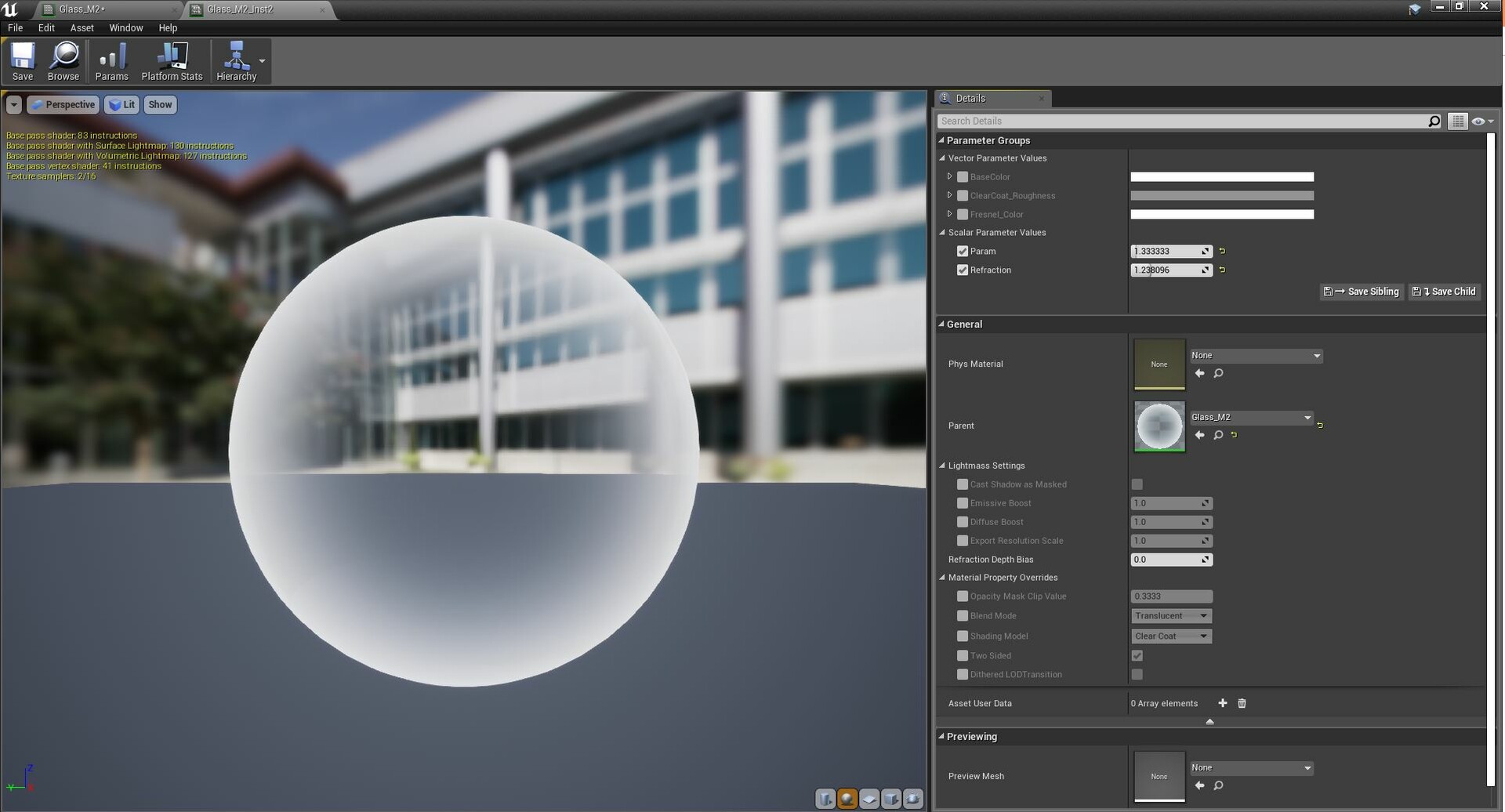Open the material Hierarchy viewer
The height and width of the screenshot is (812, 1505).
click(x=235, y=61)
